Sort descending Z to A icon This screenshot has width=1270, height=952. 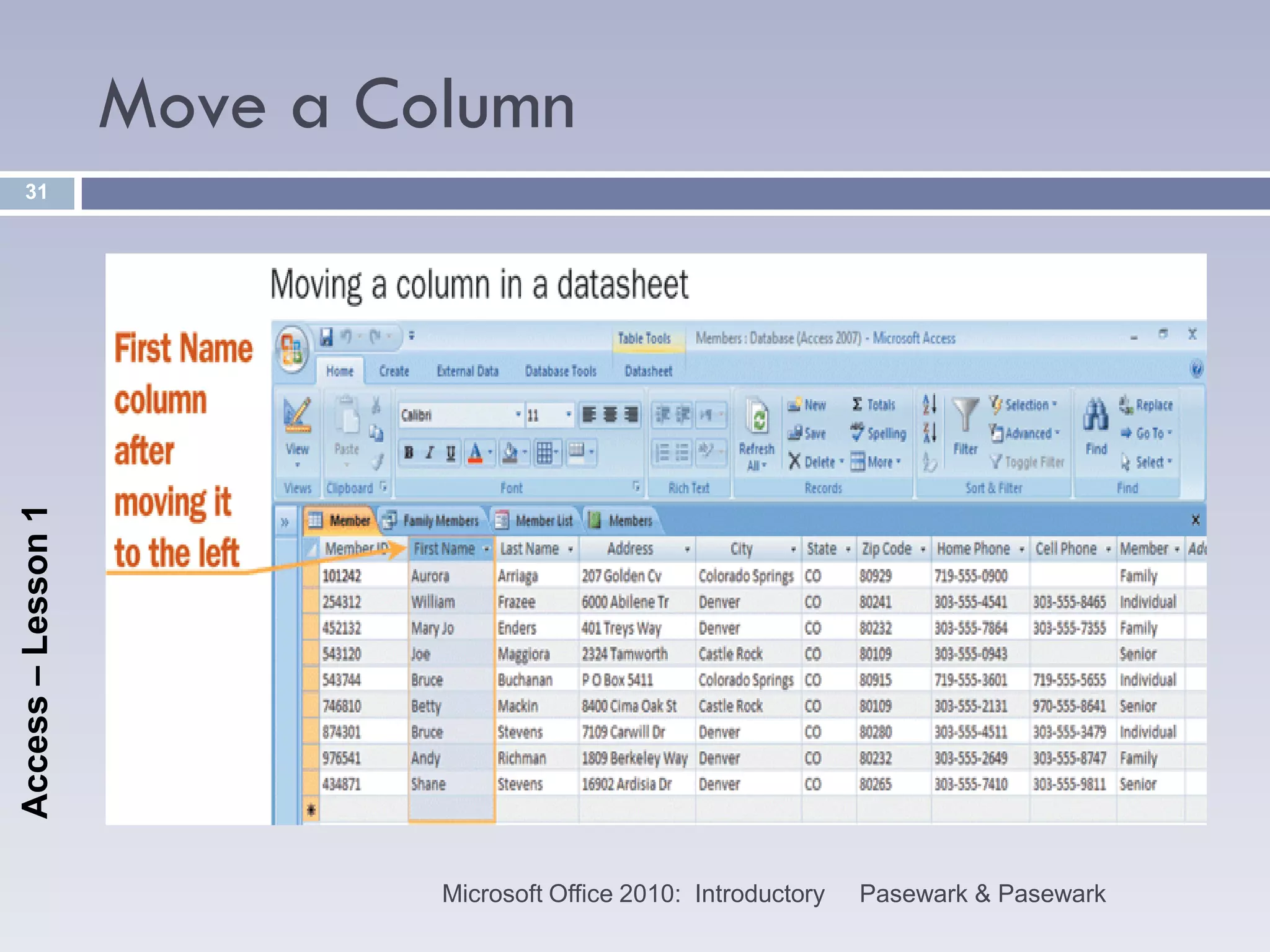click(929, 433)
